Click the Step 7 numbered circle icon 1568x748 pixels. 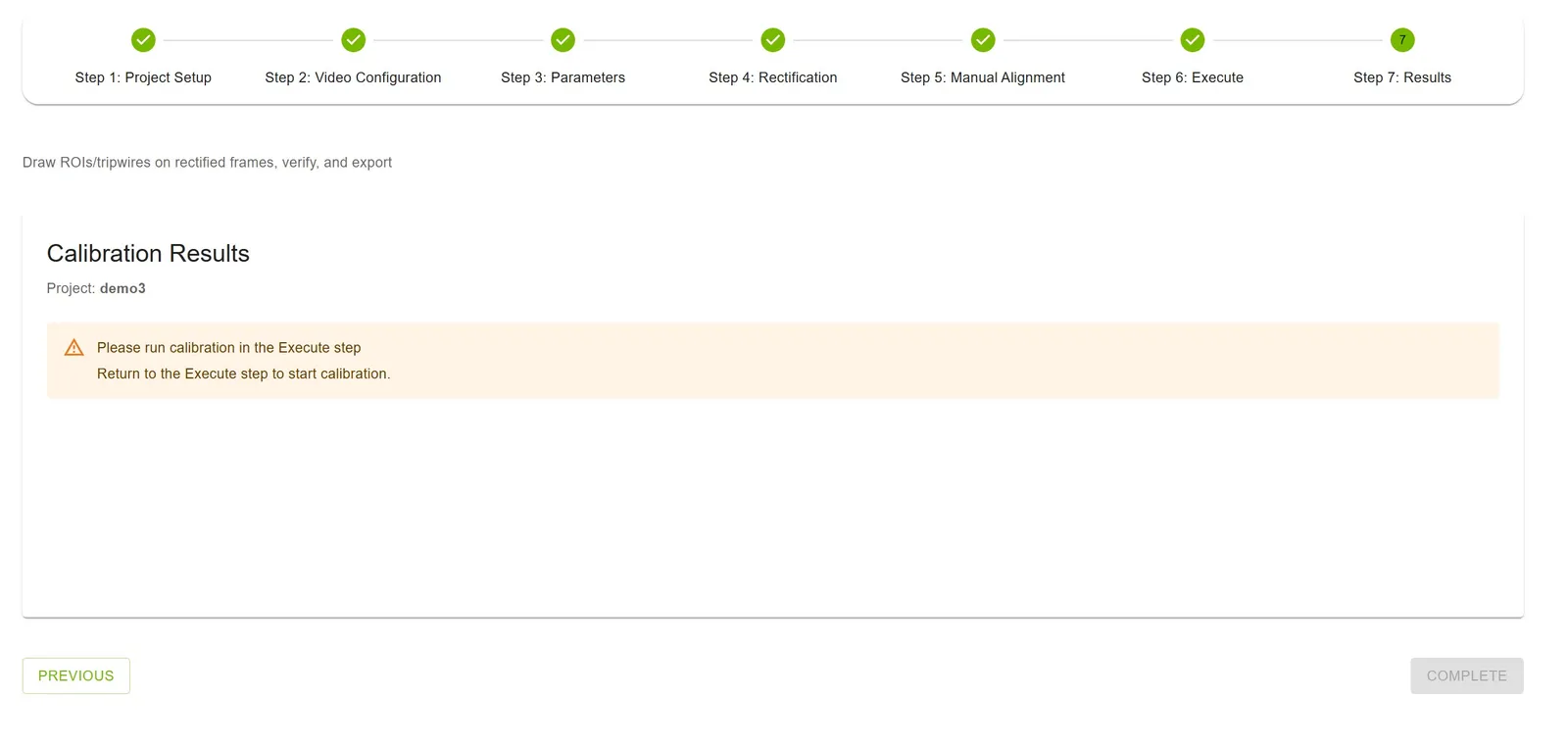[x=1402, y=40]
